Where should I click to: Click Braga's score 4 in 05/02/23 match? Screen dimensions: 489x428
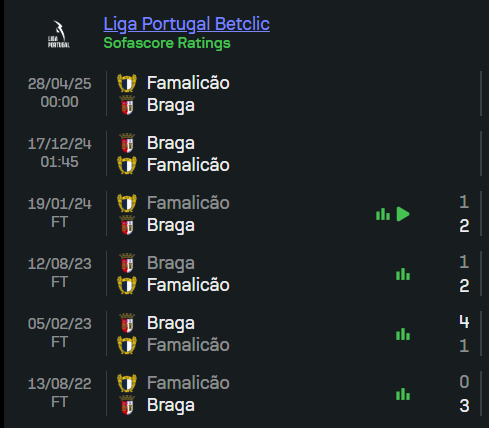(464, 322)
